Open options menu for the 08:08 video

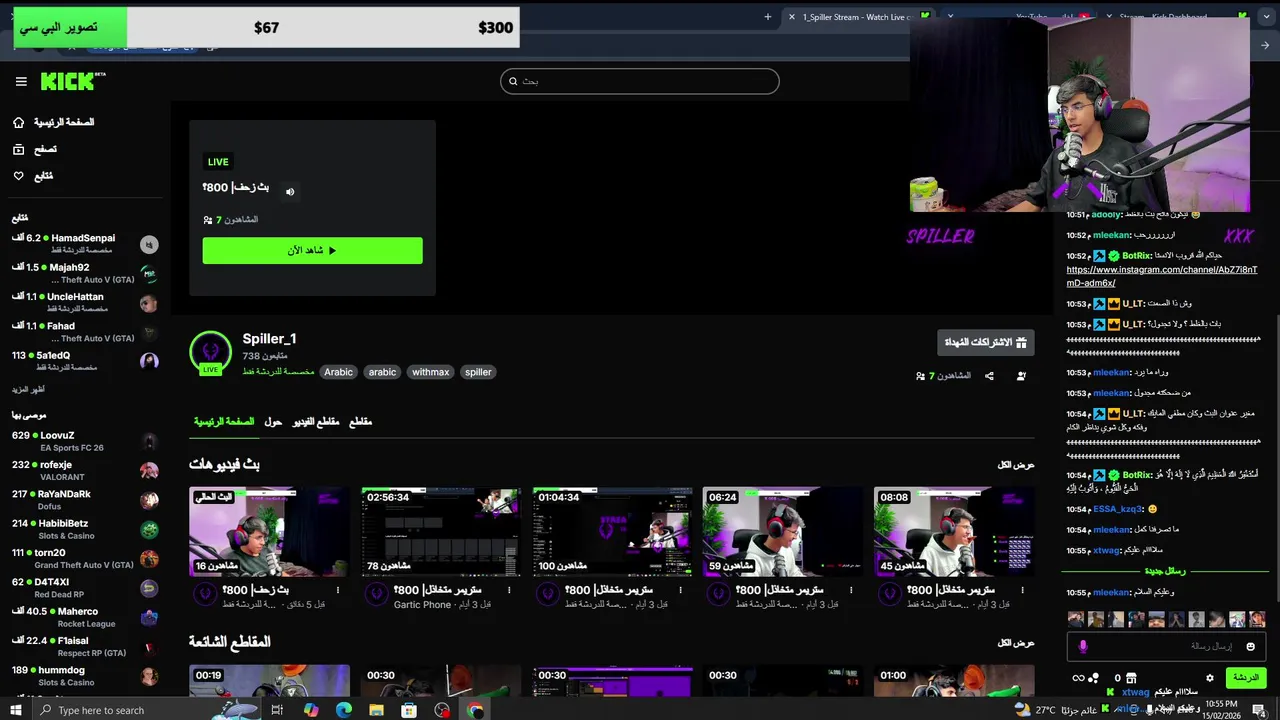point(1022,590)
